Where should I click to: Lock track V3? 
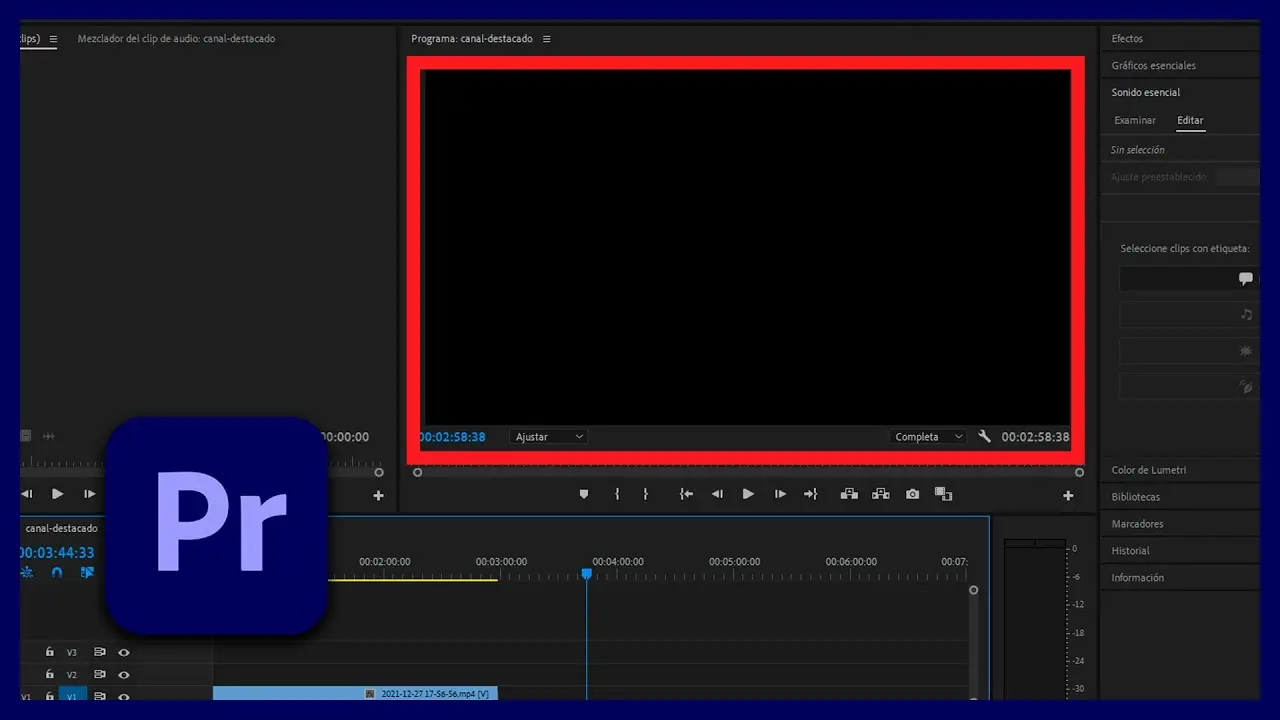(x=49, y=652)
